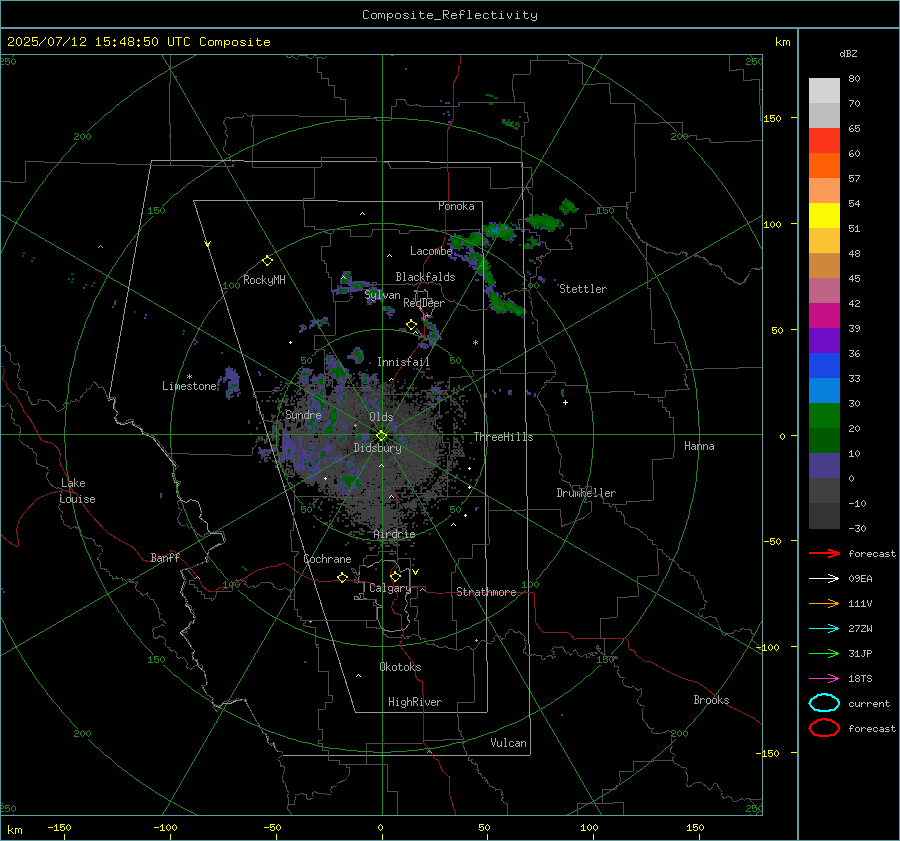Select the ThreeHills map label

(x=503, y=437)
